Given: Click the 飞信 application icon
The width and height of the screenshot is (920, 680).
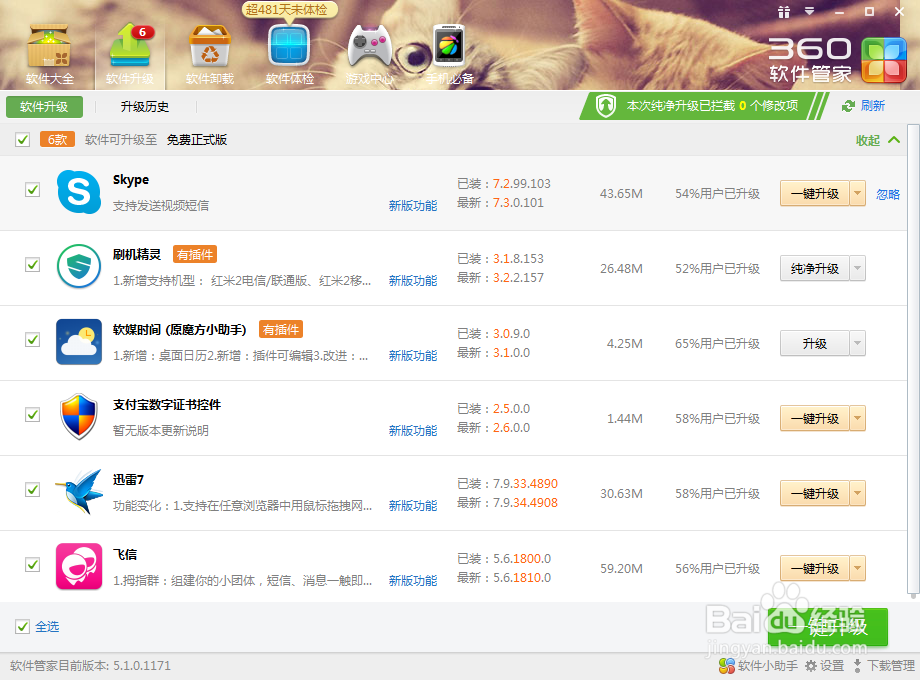Looking at the screenshot, I should click(78, 566).
